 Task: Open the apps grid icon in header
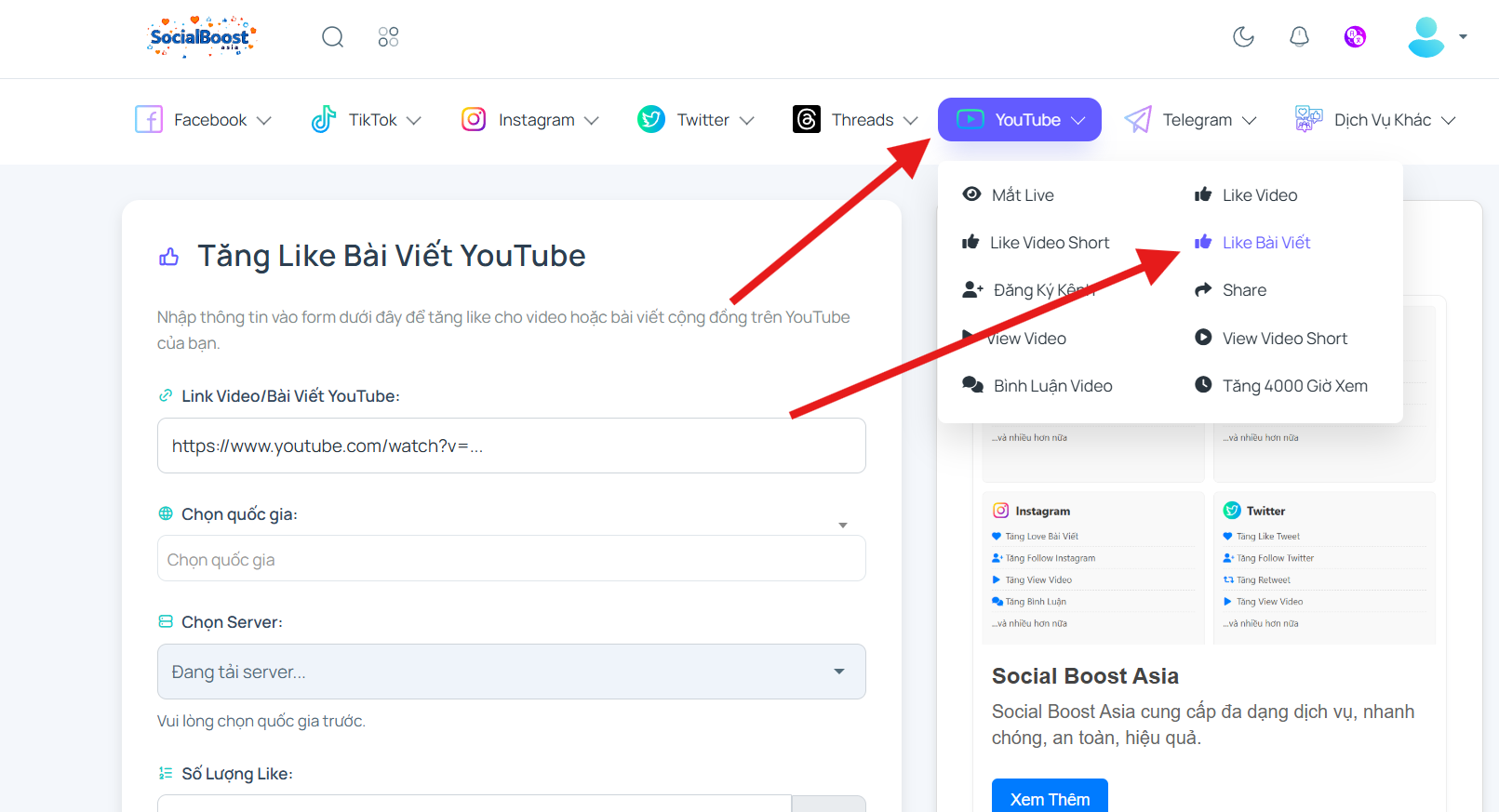(389, 37)
